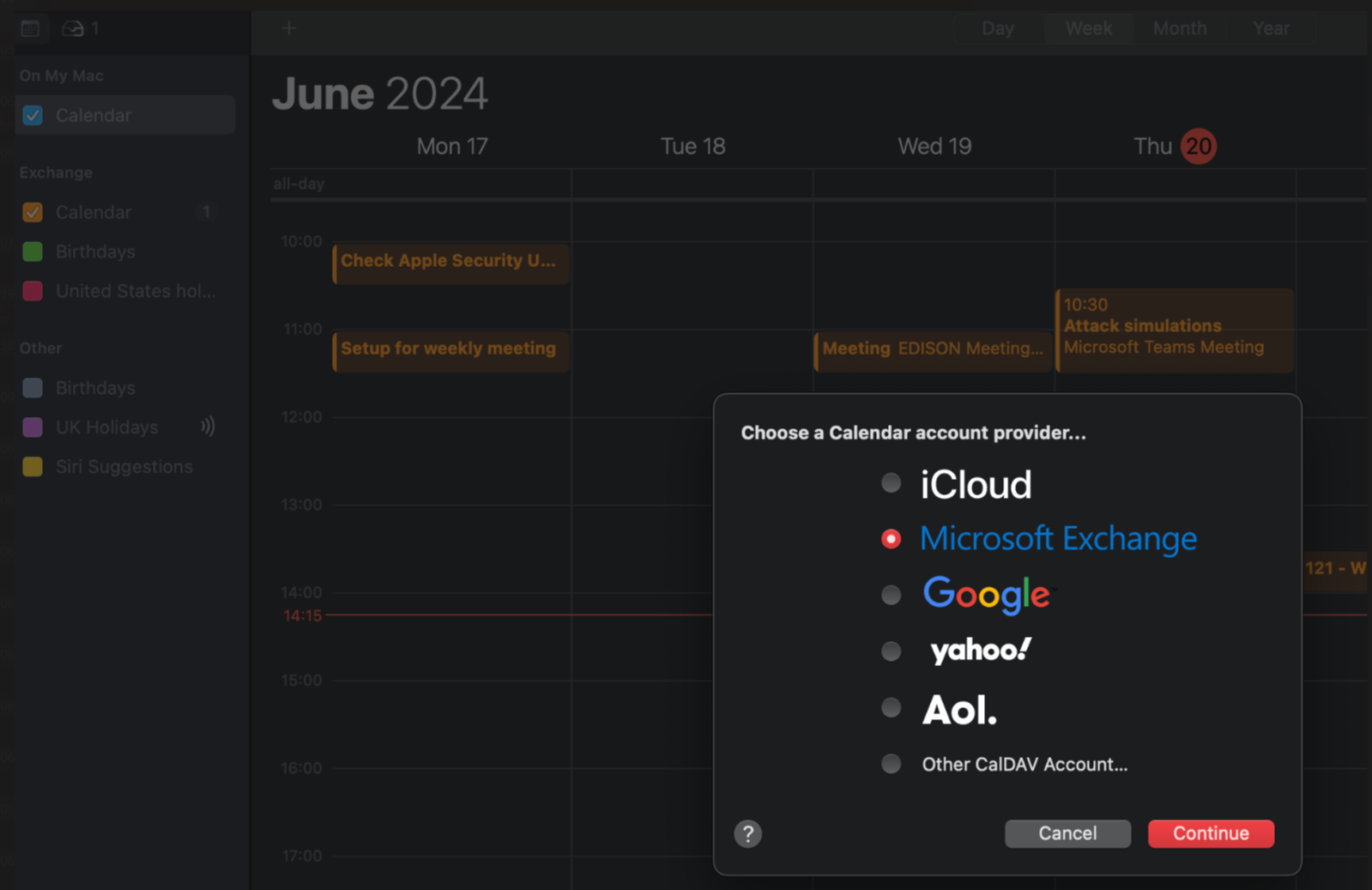Viewport: 1372px width, 890px height.
Task: Choose the Yahoo radio button
Action: [891, 651]
